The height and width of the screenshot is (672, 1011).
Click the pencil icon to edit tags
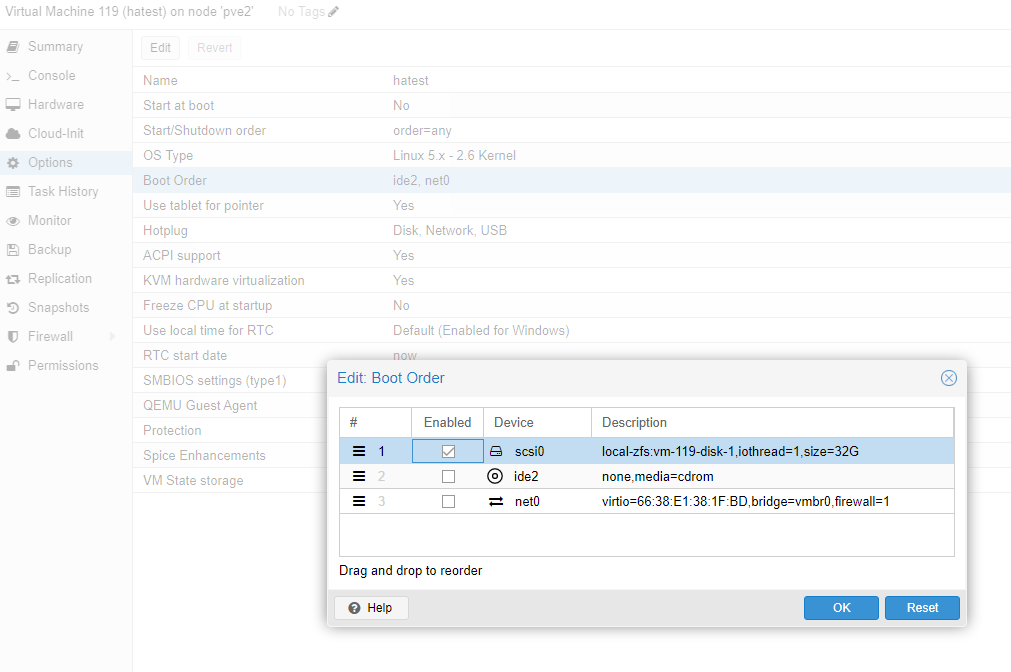tap(333, 12)
